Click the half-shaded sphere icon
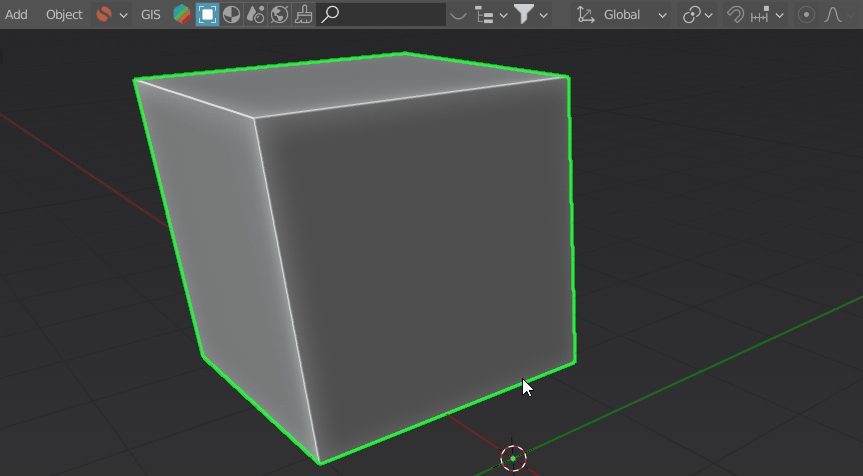Image resolution: width=863 pixels, height=476 pixels. 231,15
